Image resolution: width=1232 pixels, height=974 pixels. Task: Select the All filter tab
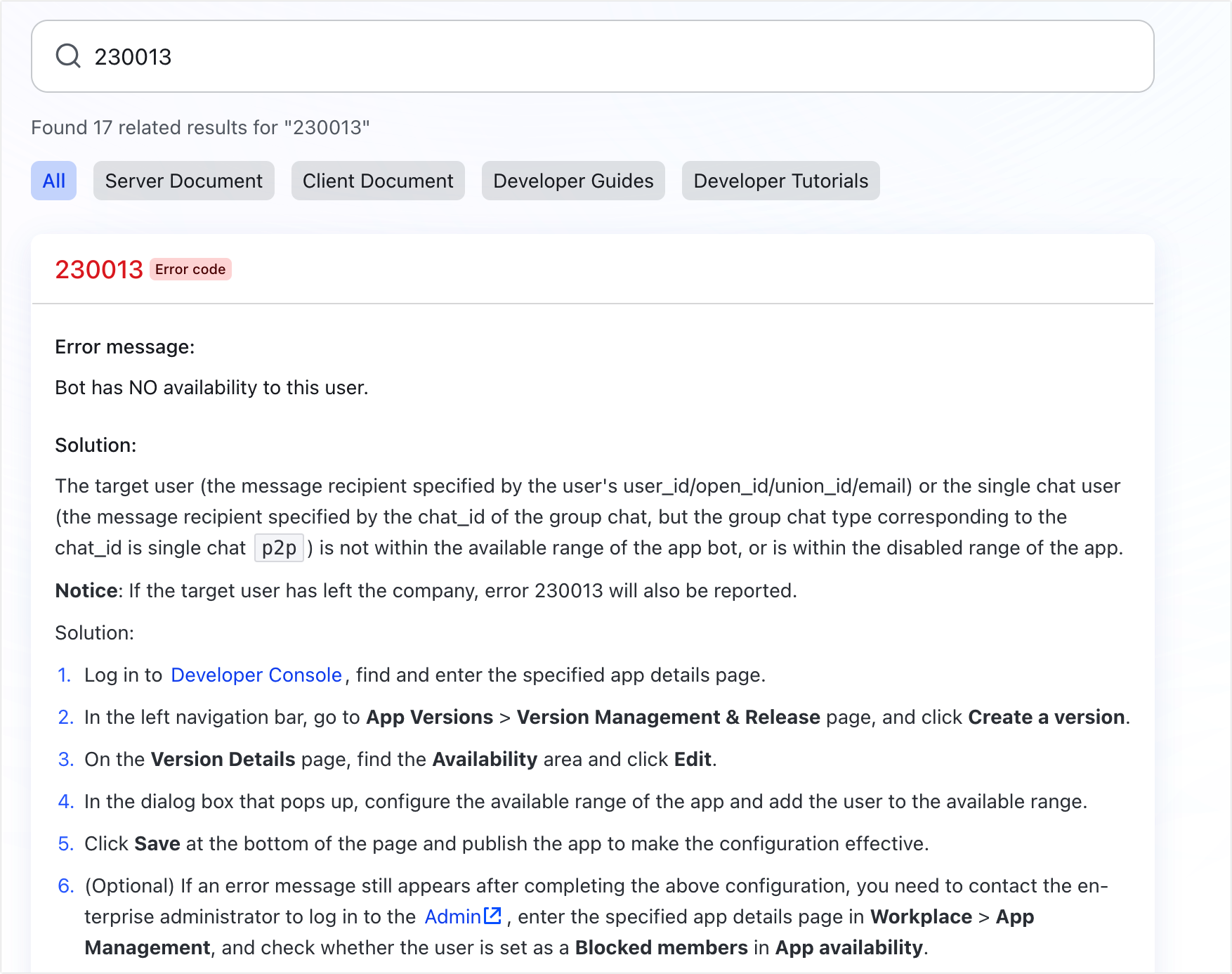(x=54, y=181)
